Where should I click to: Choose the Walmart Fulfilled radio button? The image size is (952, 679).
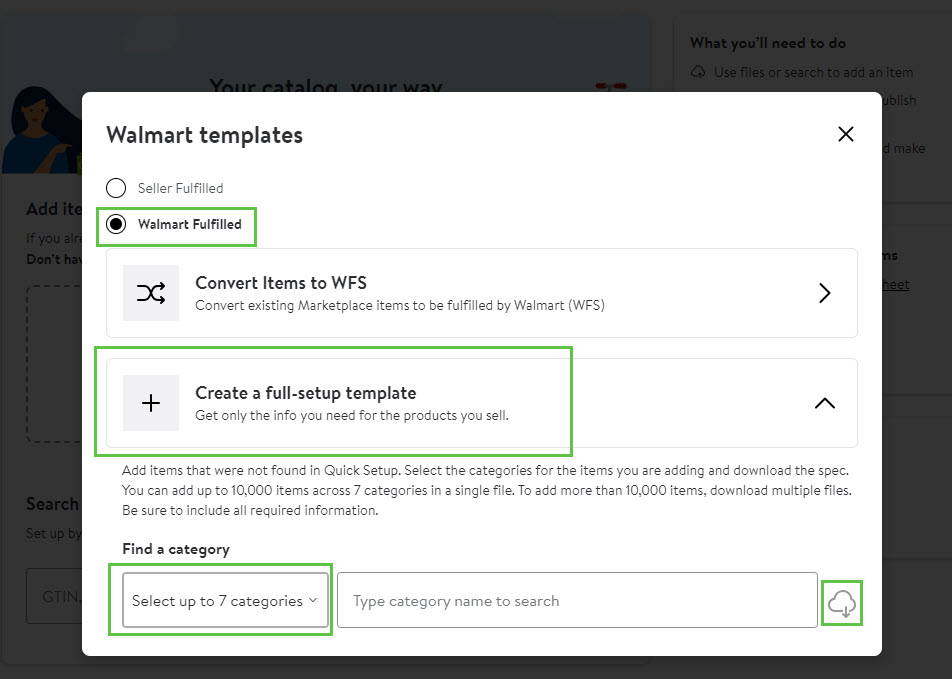coord(116,224)
